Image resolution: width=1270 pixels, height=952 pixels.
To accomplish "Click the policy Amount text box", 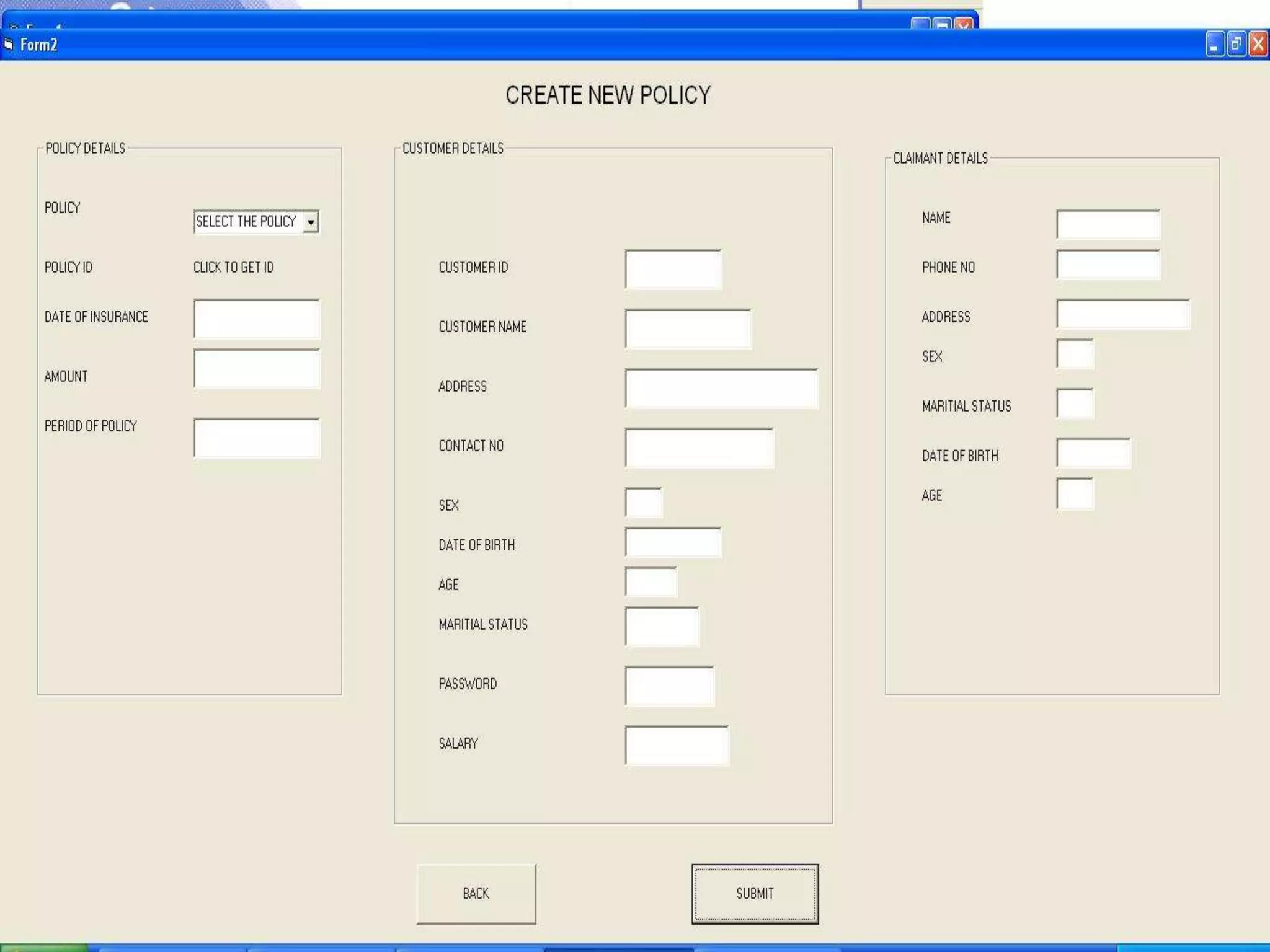I will coord(257,369).
